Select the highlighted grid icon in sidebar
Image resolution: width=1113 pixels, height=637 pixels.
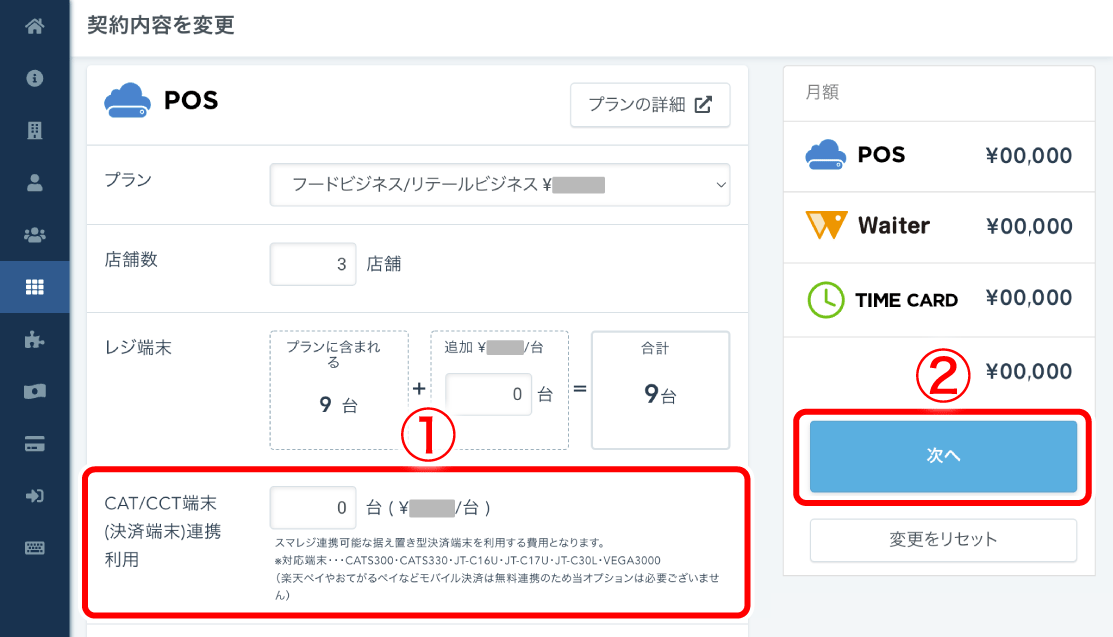pyautogui.click(x=35, y=287)
